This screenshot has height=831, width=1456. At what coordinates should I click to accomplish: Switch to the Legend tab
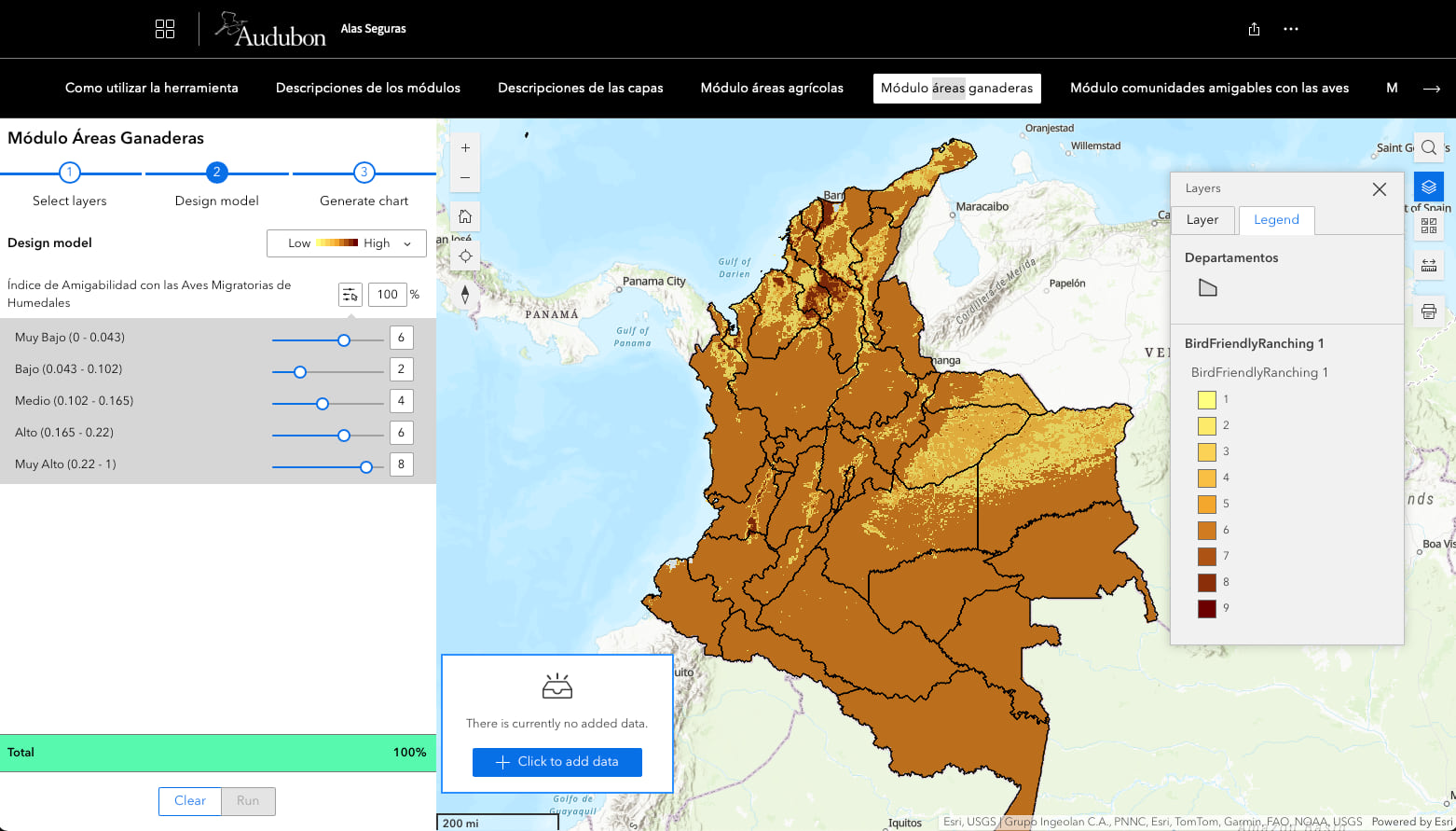1276,220
